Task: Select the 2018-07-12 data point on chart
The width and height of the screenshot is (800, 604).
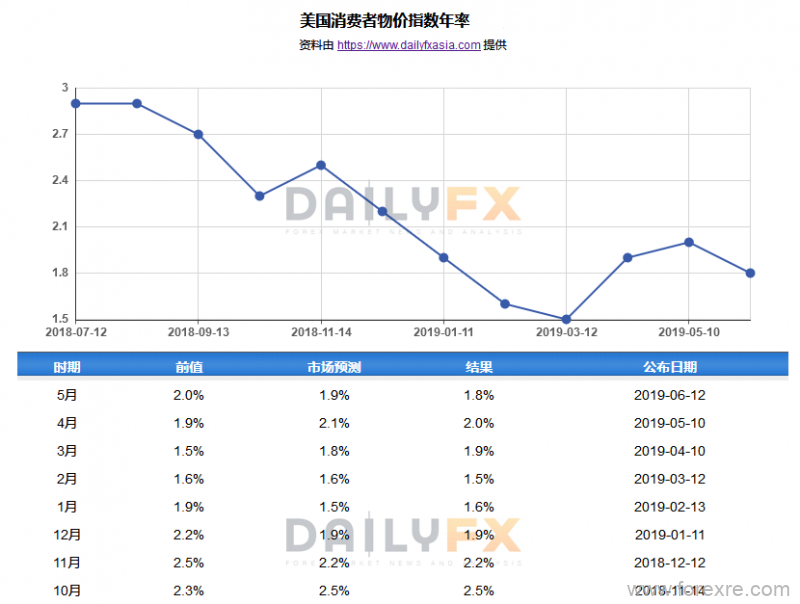Action: point(76,104)
